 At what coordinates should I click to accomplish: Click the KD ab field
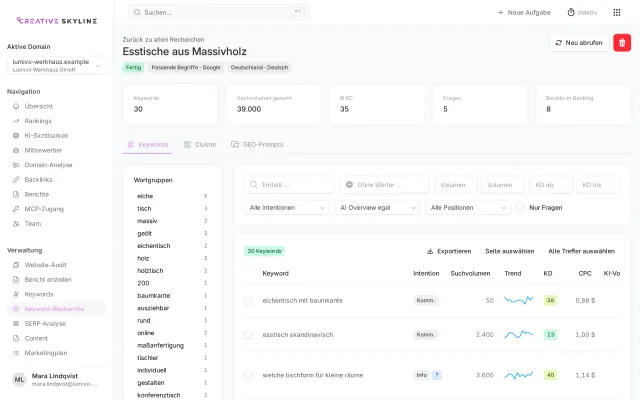[551, 185]
